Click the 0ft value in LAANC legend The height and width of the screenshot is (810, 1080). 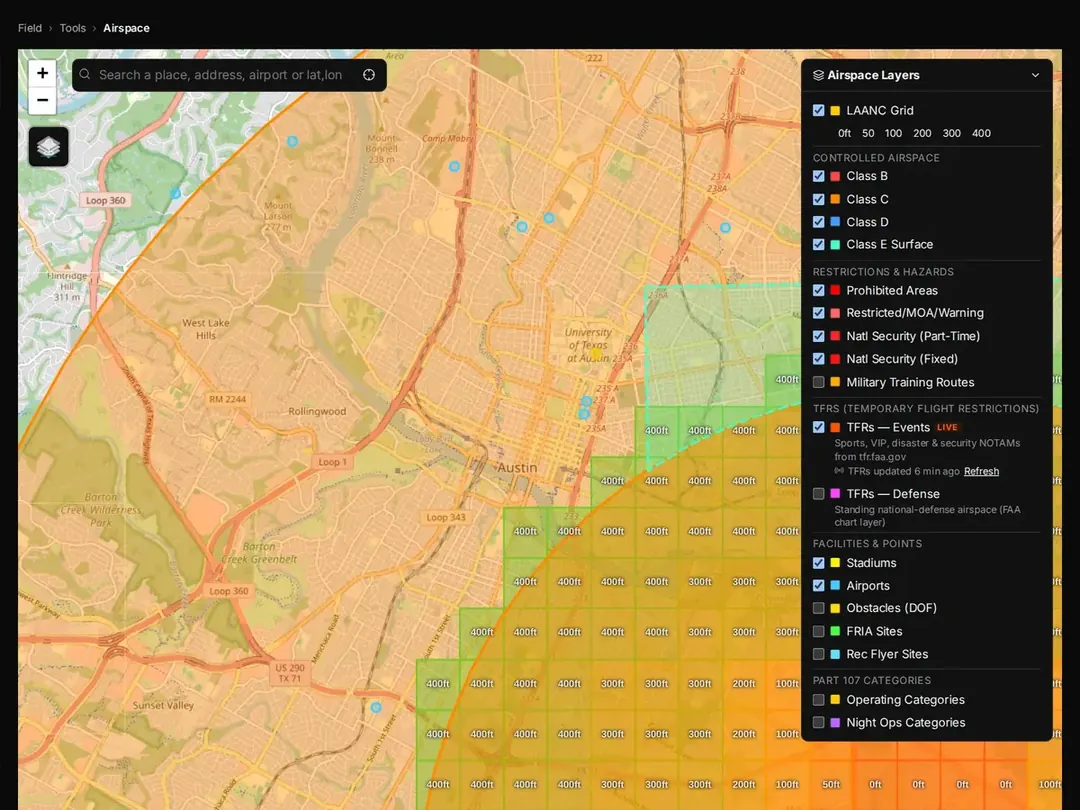(x=844, y=134)
